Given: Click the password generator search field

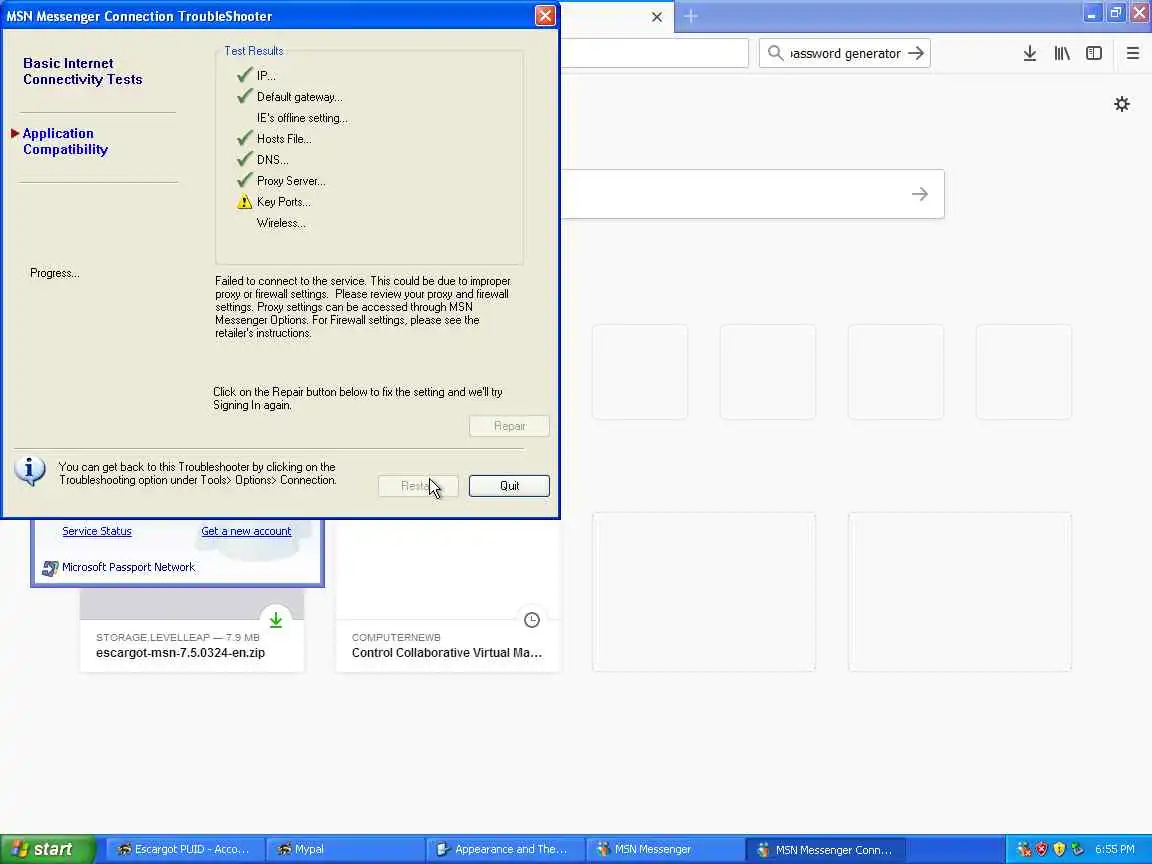Looking at the screenshot, I should coord(845,54).
